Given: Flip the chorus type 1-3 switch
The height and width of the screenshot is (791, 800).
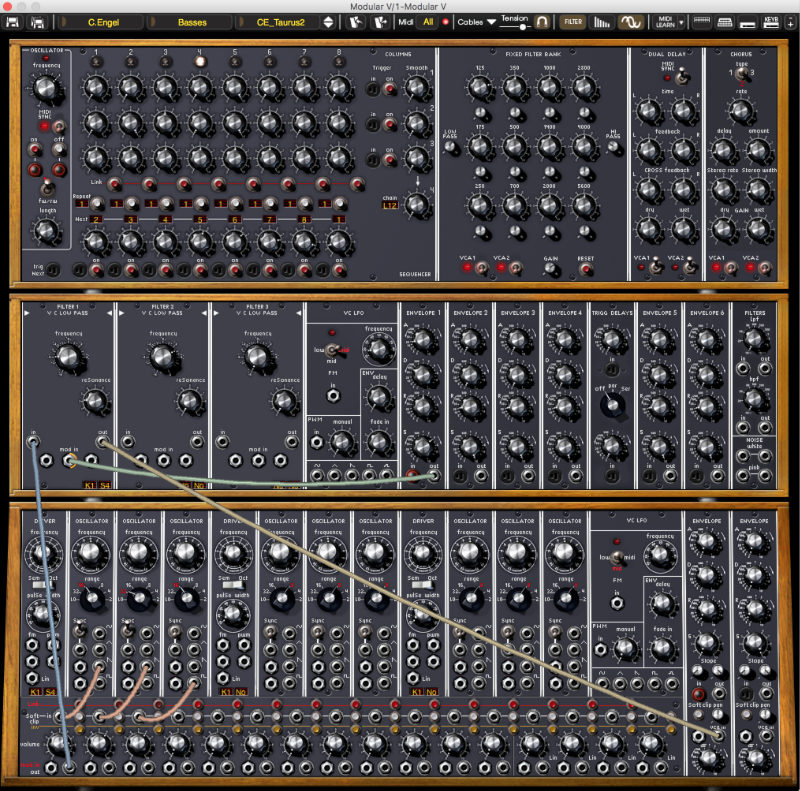Looking at the screenshot, I should [x=742, y=73].
